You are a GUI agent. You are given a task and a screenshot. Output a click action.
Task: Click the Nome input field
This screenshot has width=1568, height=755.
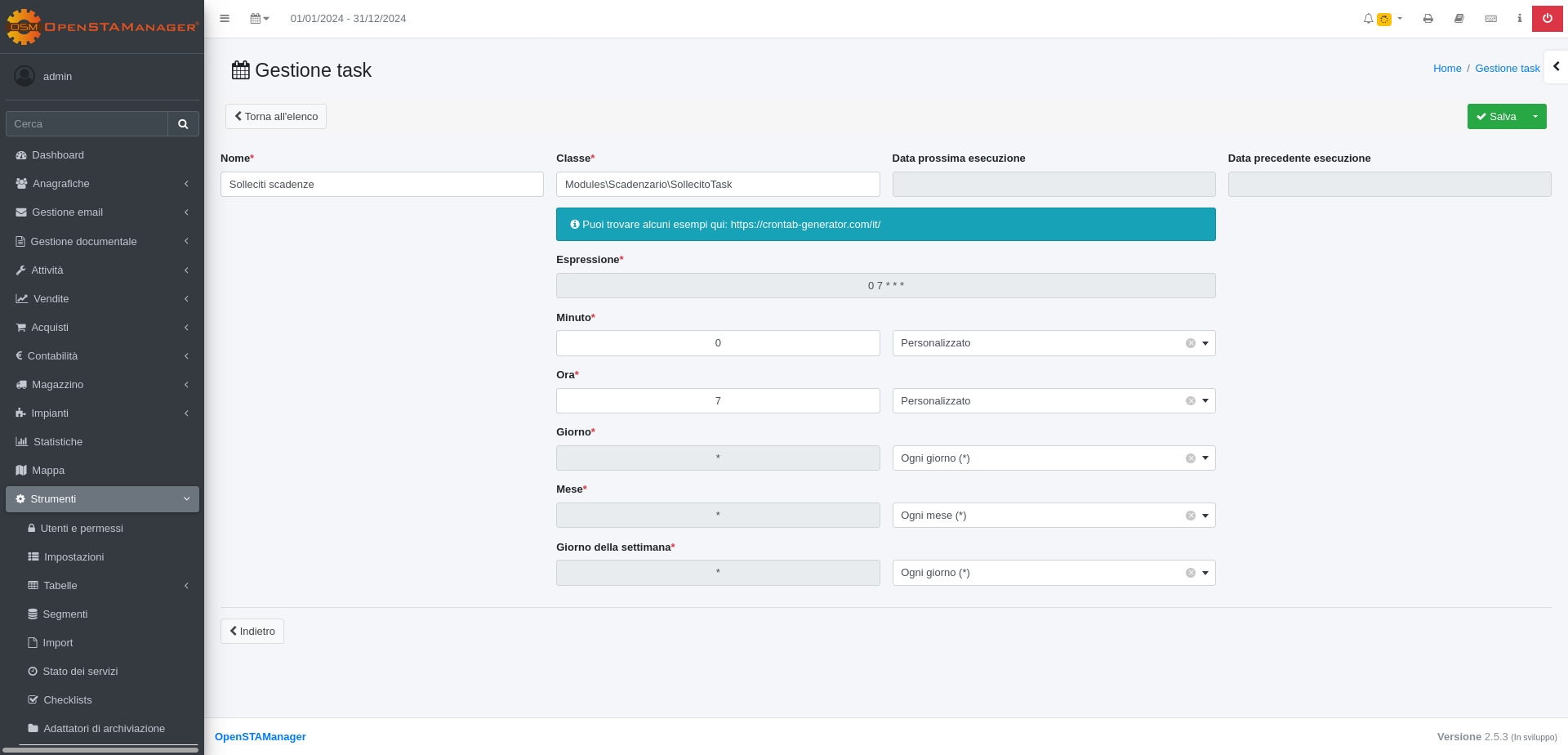tap(381, 185)
